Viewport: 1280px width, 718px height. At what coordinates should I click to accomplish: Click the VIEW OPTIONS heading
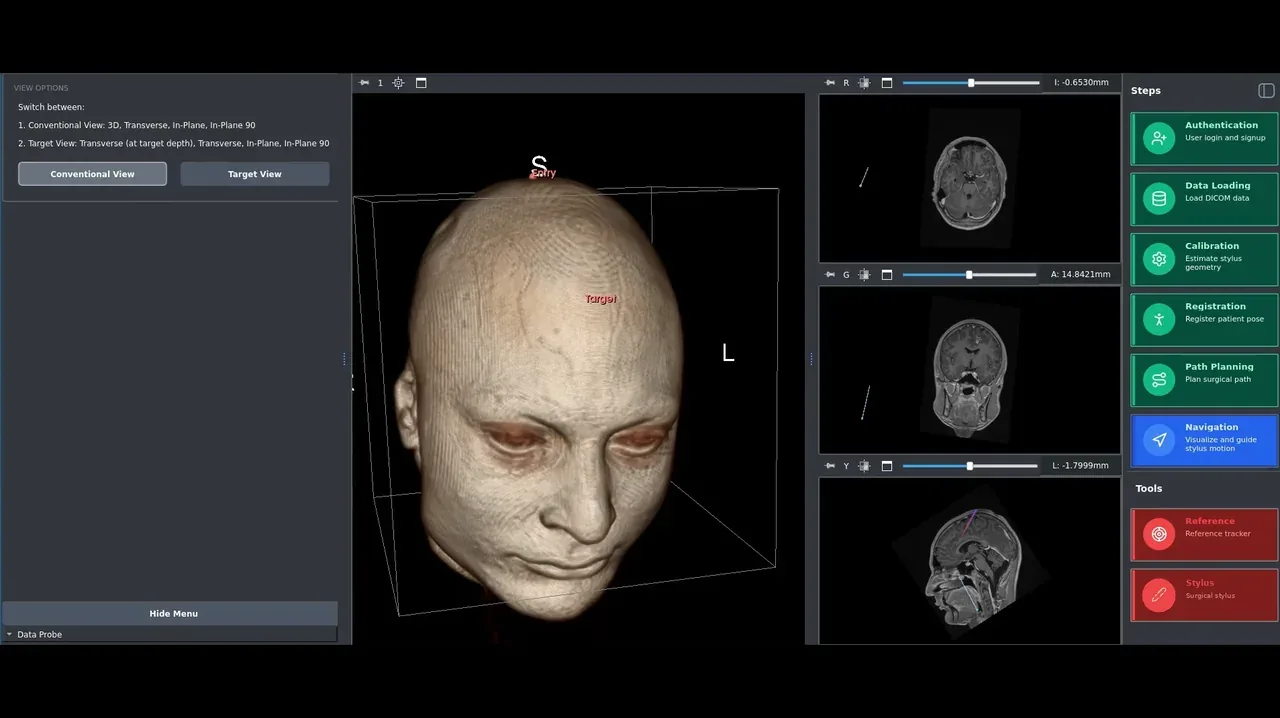click(x=41, y=88)
